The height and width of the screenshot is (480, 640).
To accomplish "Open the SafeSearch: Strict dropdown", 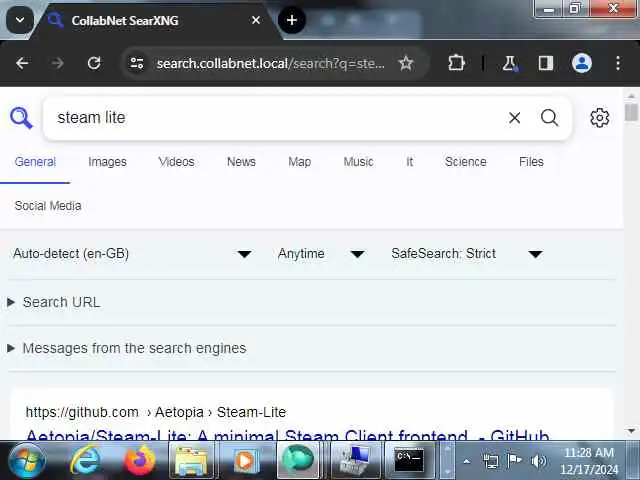I will (467, 254).
